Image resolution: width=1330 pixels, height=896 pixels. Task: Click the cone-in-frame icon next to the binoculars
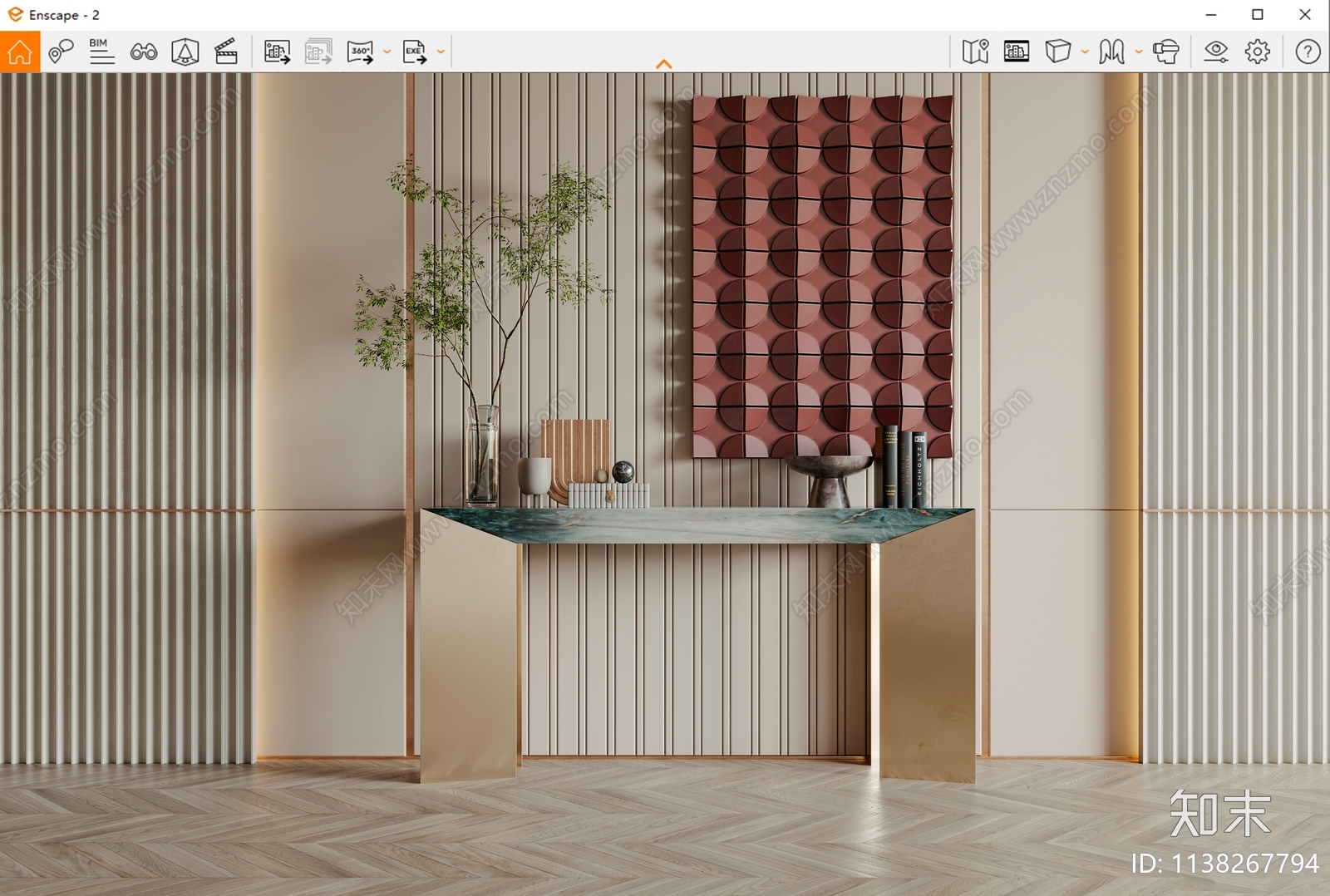pyautogui.click(x=185, y=52)
